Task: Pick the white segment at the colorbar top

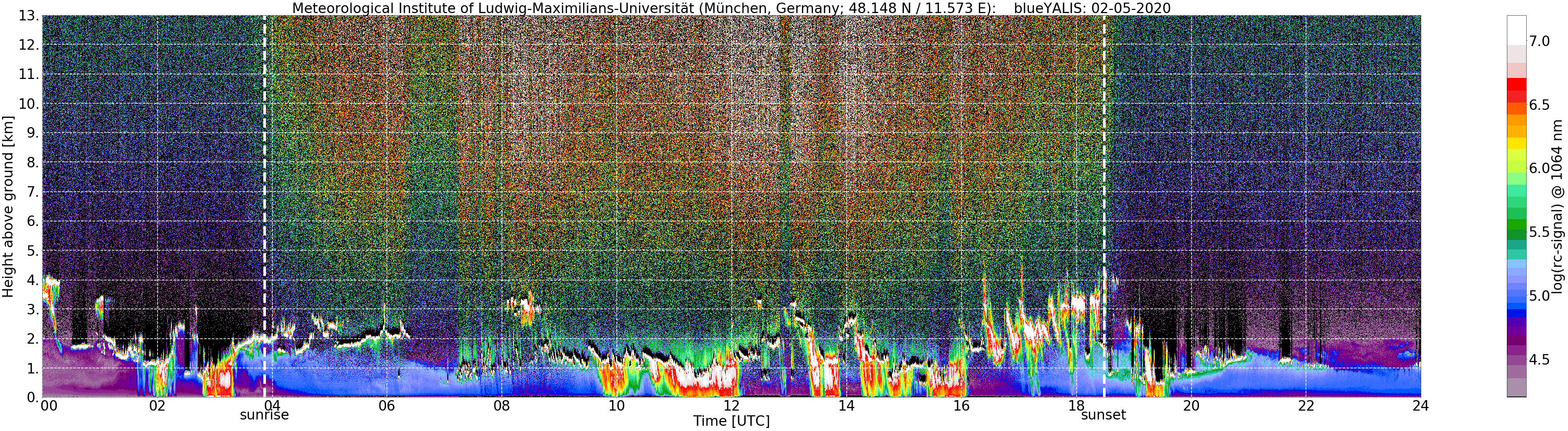Action: click(1516, 30)
